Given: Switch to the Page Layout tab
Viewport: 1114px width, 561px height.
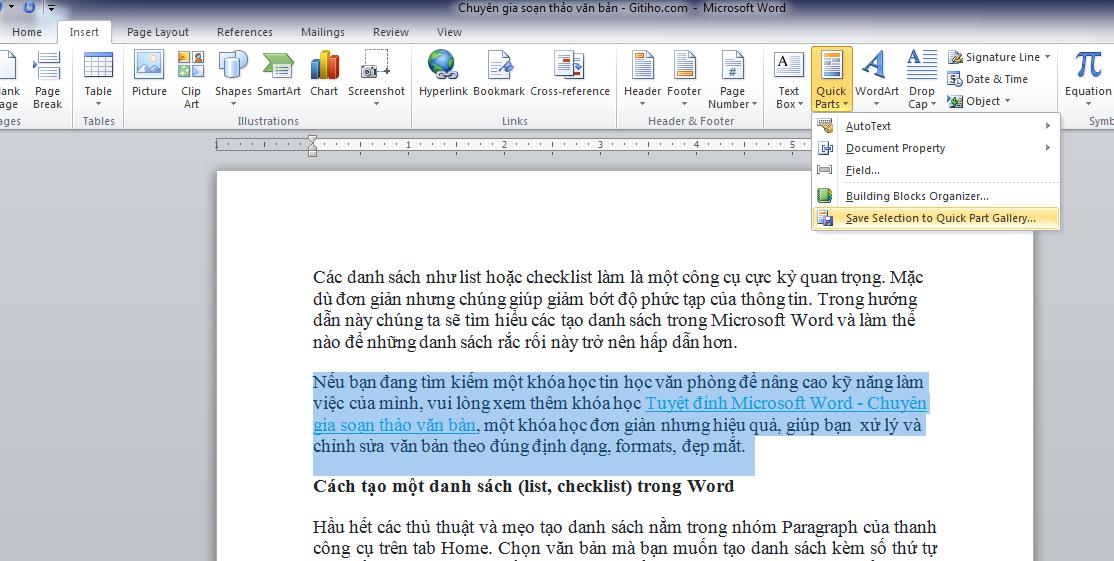Looking at the screenshot, I should tap(158, 32).
